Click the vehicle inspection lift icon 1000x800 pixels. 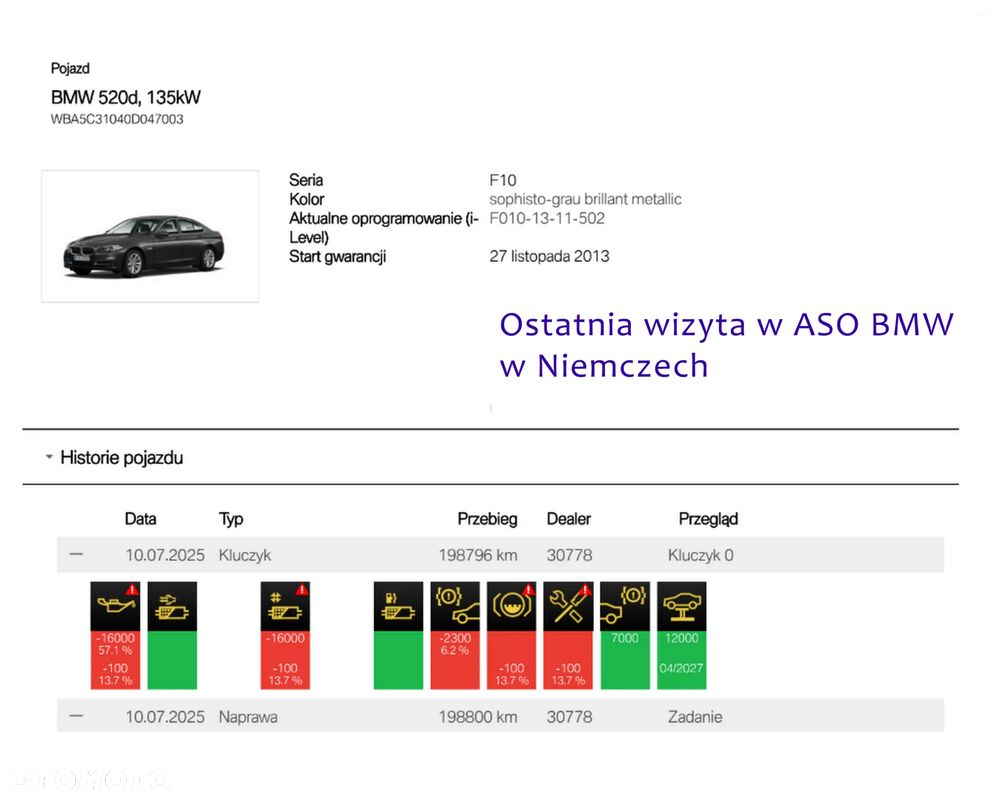point(682,606)
